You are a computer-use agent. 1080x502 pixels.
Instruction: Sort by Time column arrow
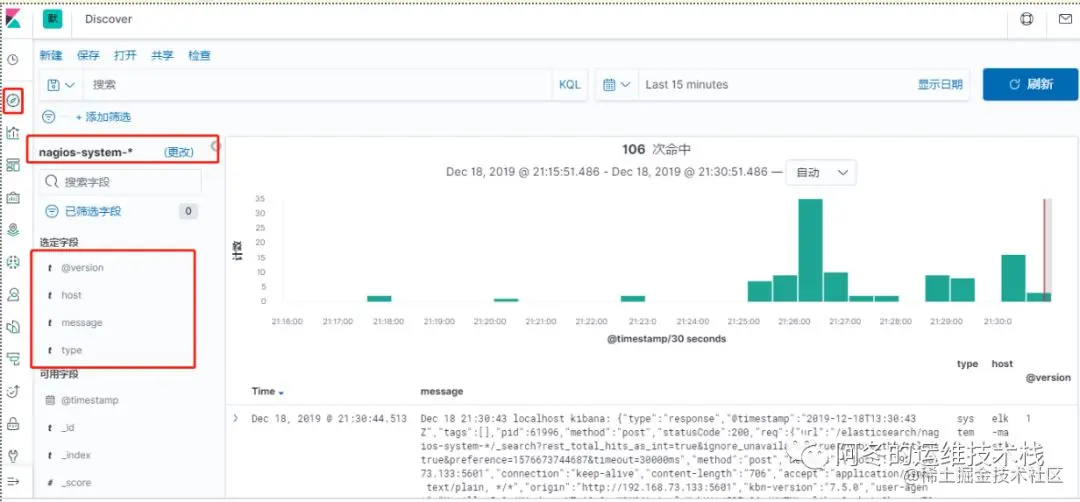tap(281, 392)
